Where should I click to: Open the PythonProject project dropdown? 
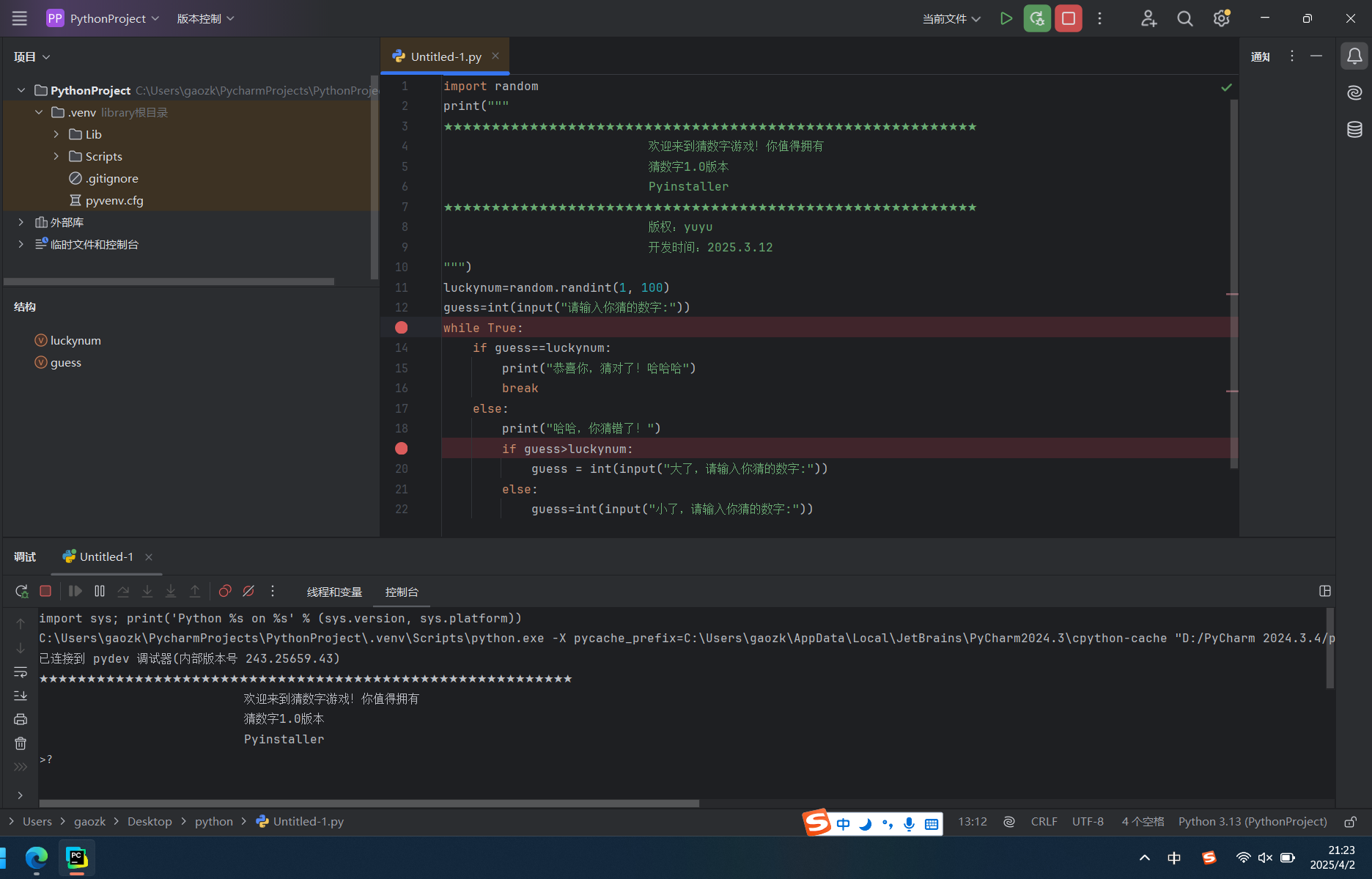[103, 18]
